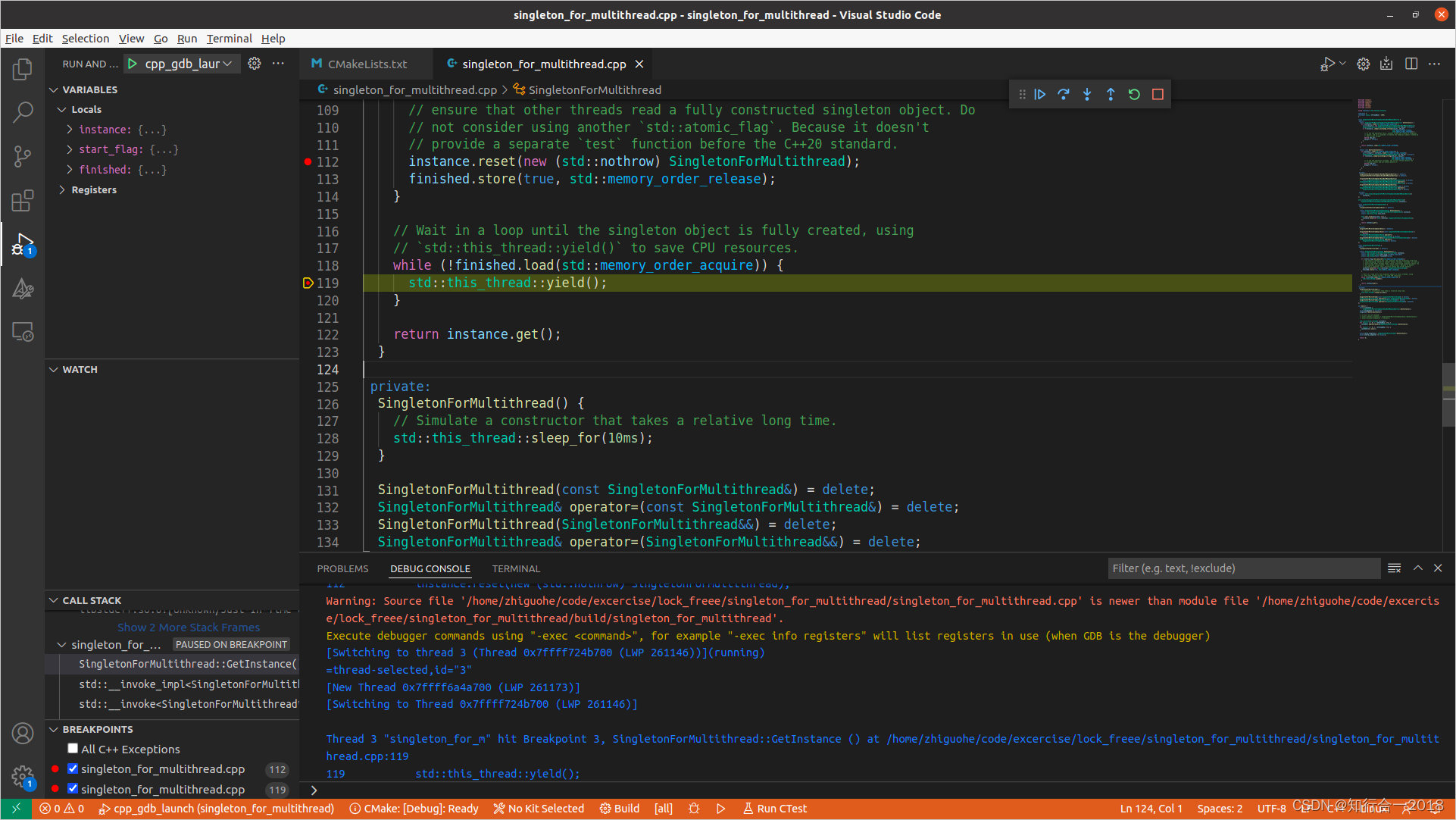Screen dimensions: 1456x820
Task: Open the Manage gear in activity bar
Action: pos(23,776)
